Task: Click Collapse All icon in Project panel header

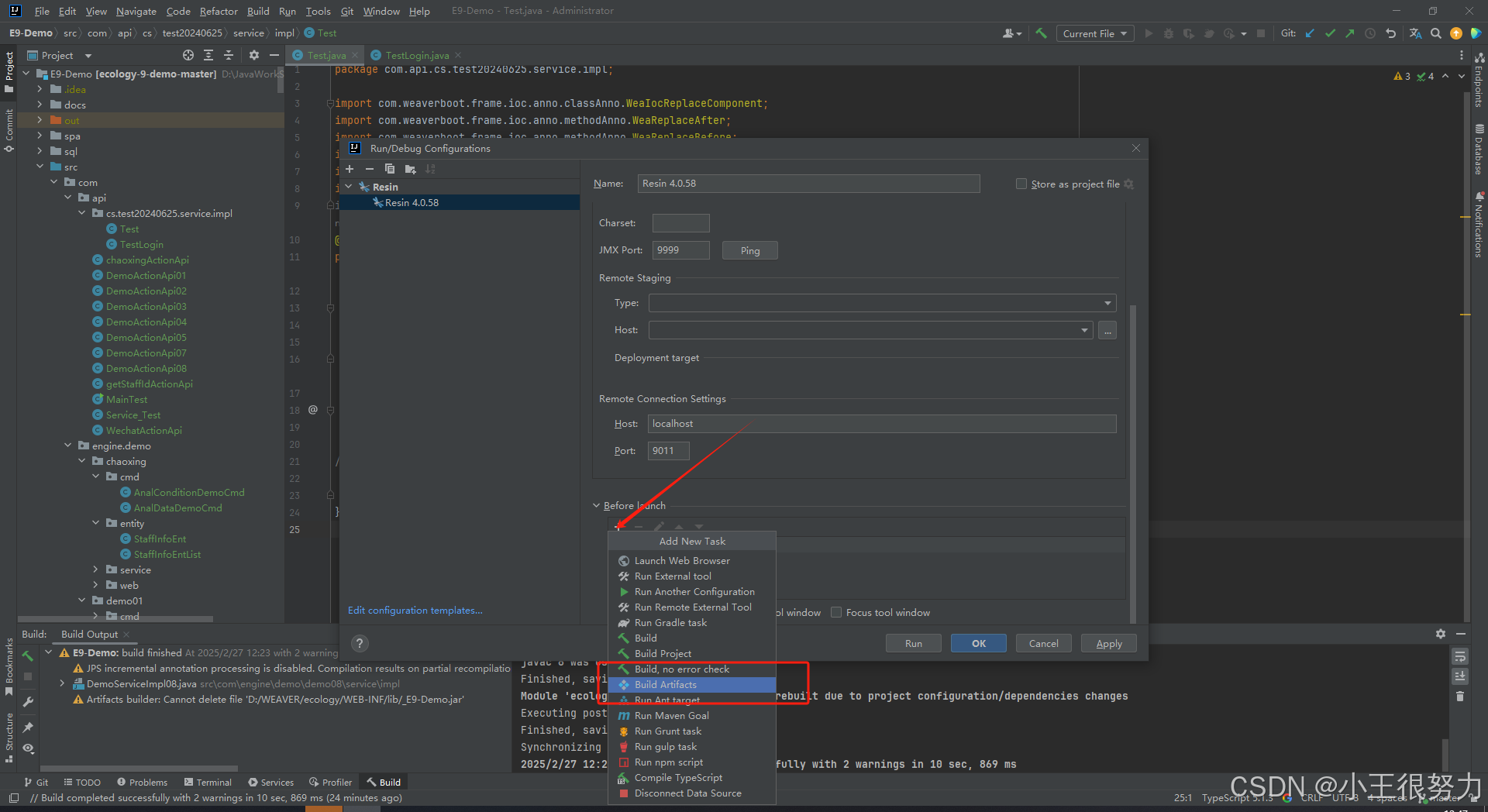Action: tap(229, 55)
